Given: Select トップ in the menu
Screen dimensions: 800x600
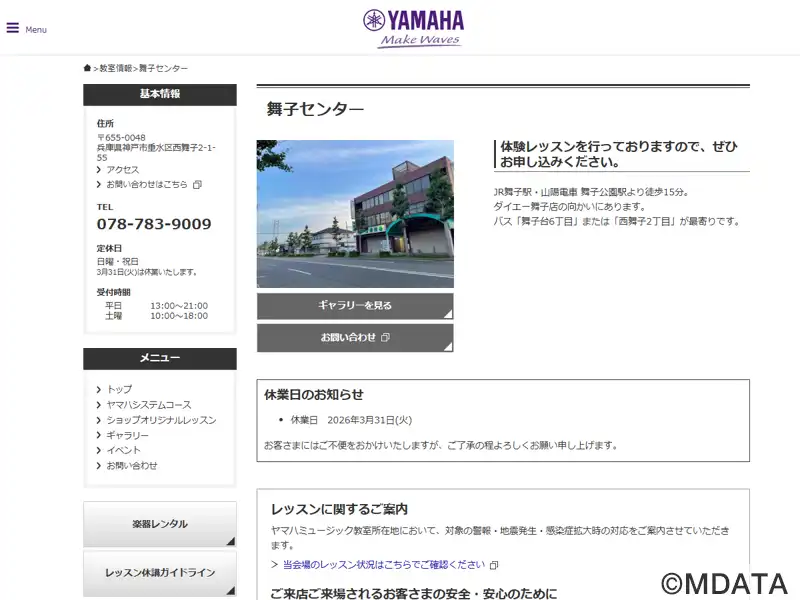Looking at the screenshot, I should point(119,389).
